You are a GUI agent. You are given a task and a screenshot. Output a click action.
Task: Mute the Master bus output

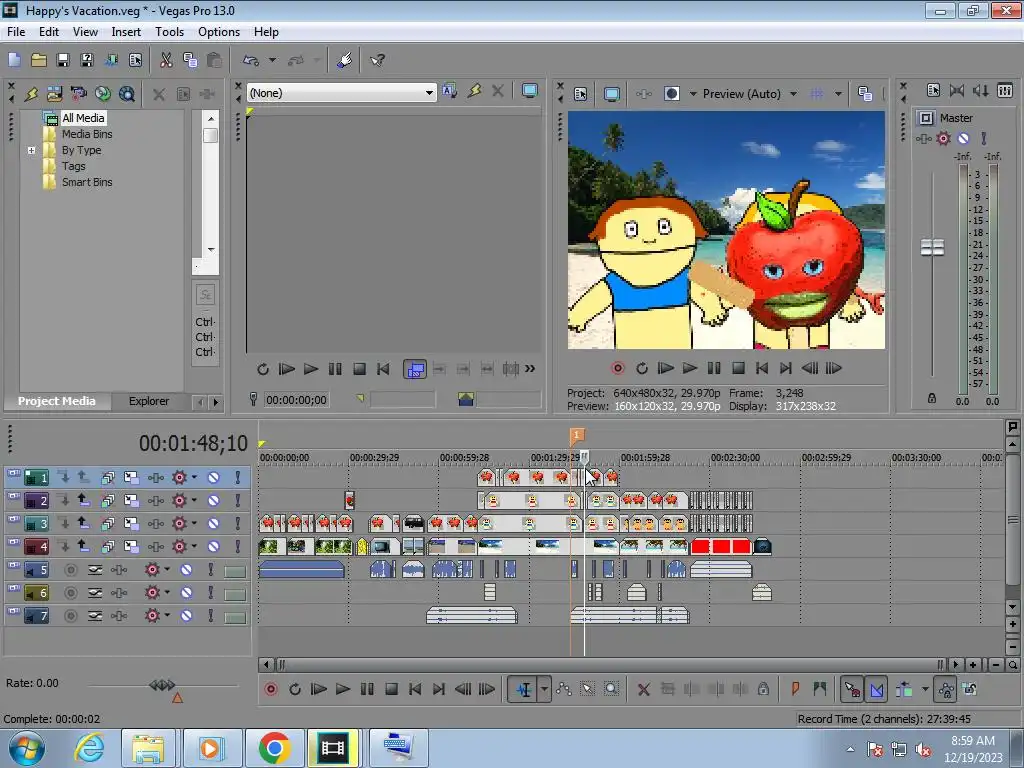pos(963,138)
